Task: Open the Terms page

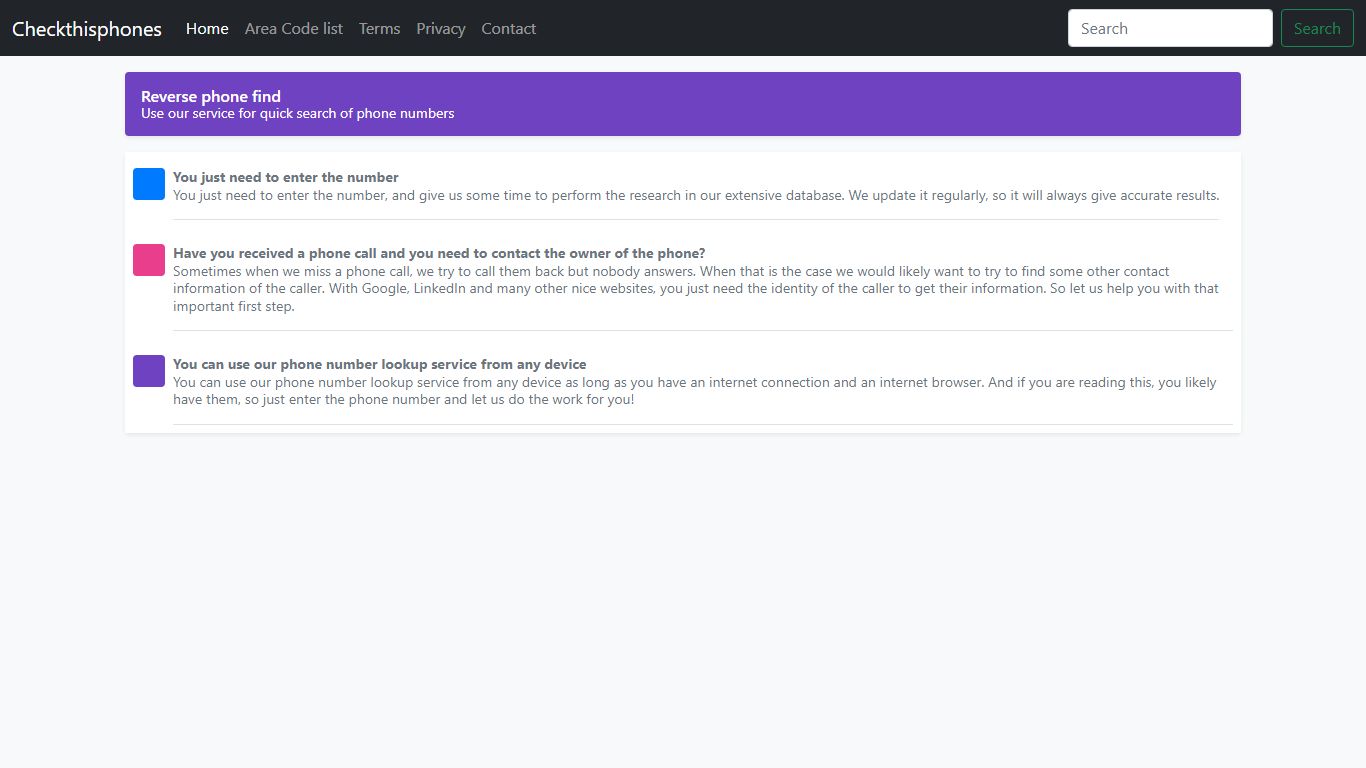Action: pos(379,29)
